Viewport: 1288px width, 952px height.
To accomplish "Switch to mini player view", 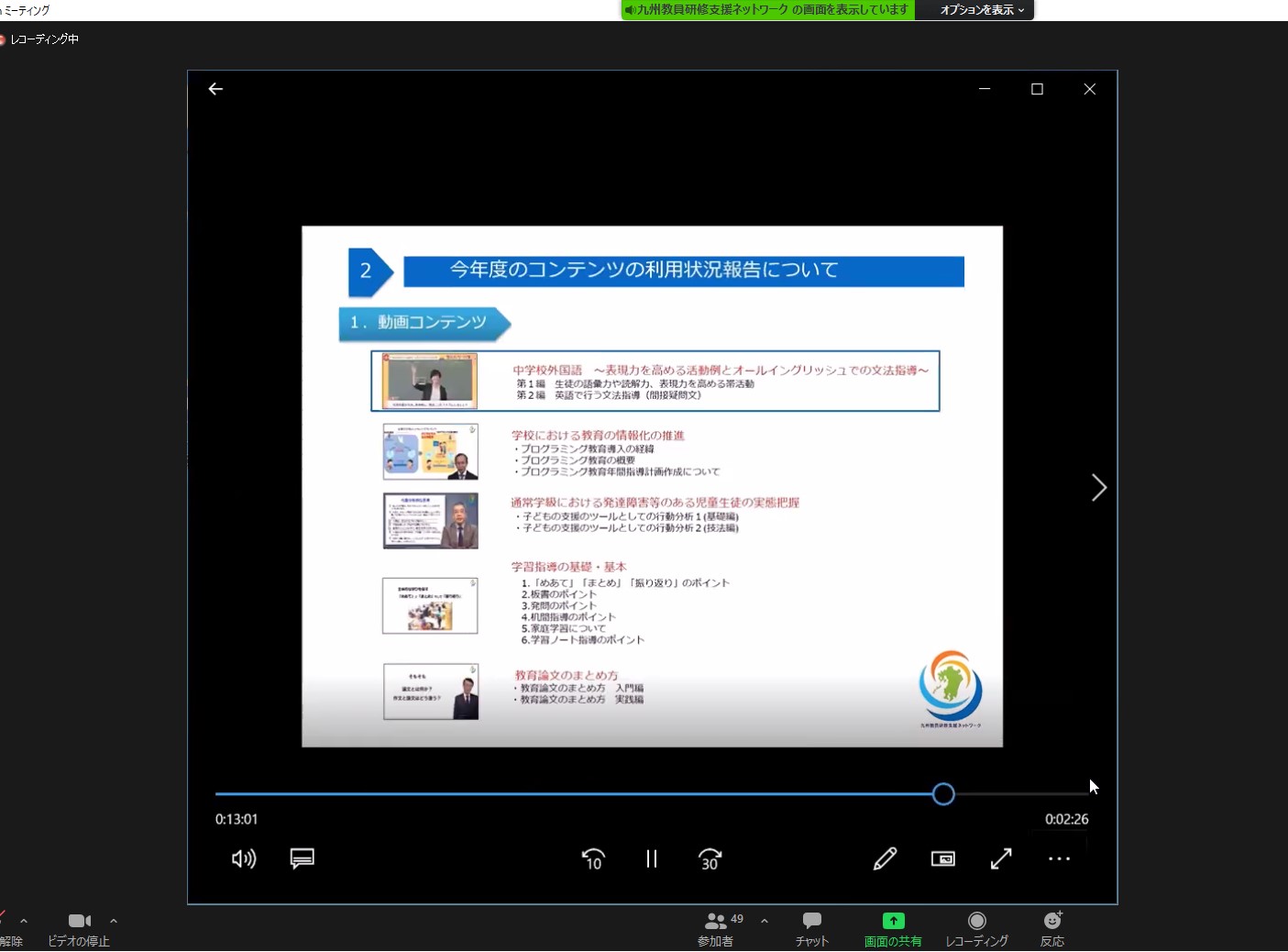I will [943, 858].
